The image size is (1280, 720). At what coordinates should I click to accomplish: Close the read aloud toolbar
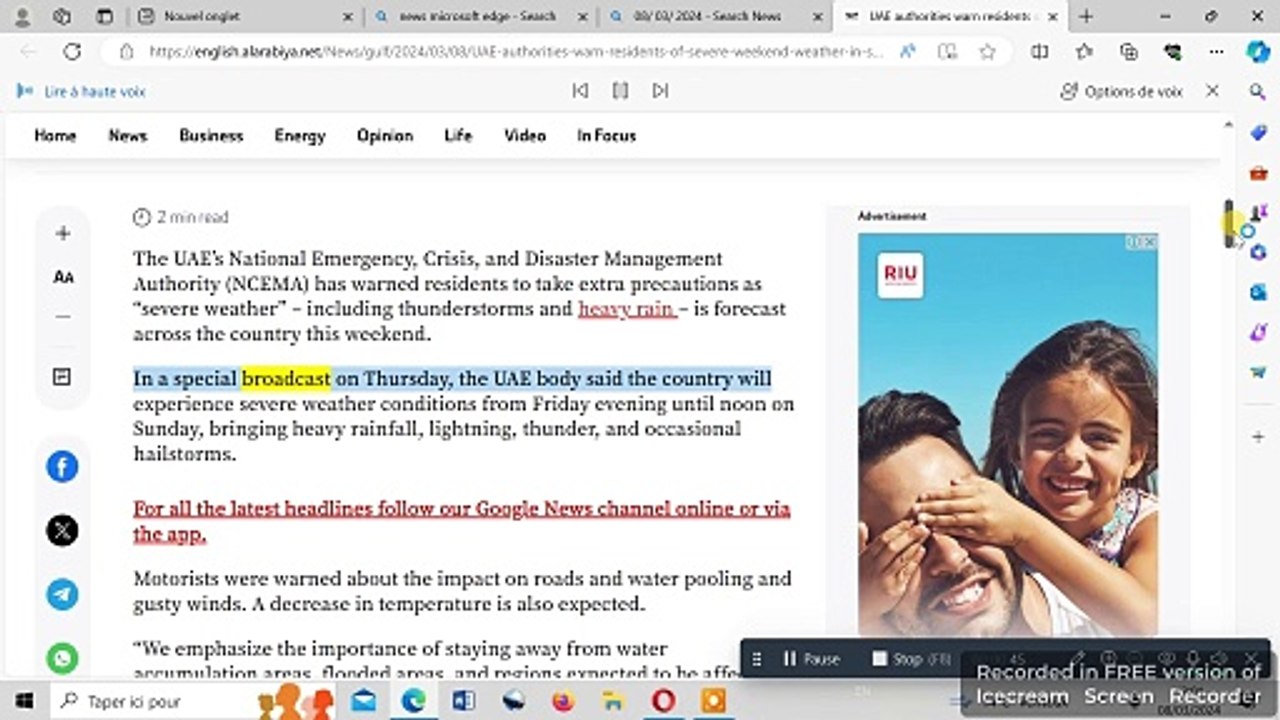(1212, 91)
